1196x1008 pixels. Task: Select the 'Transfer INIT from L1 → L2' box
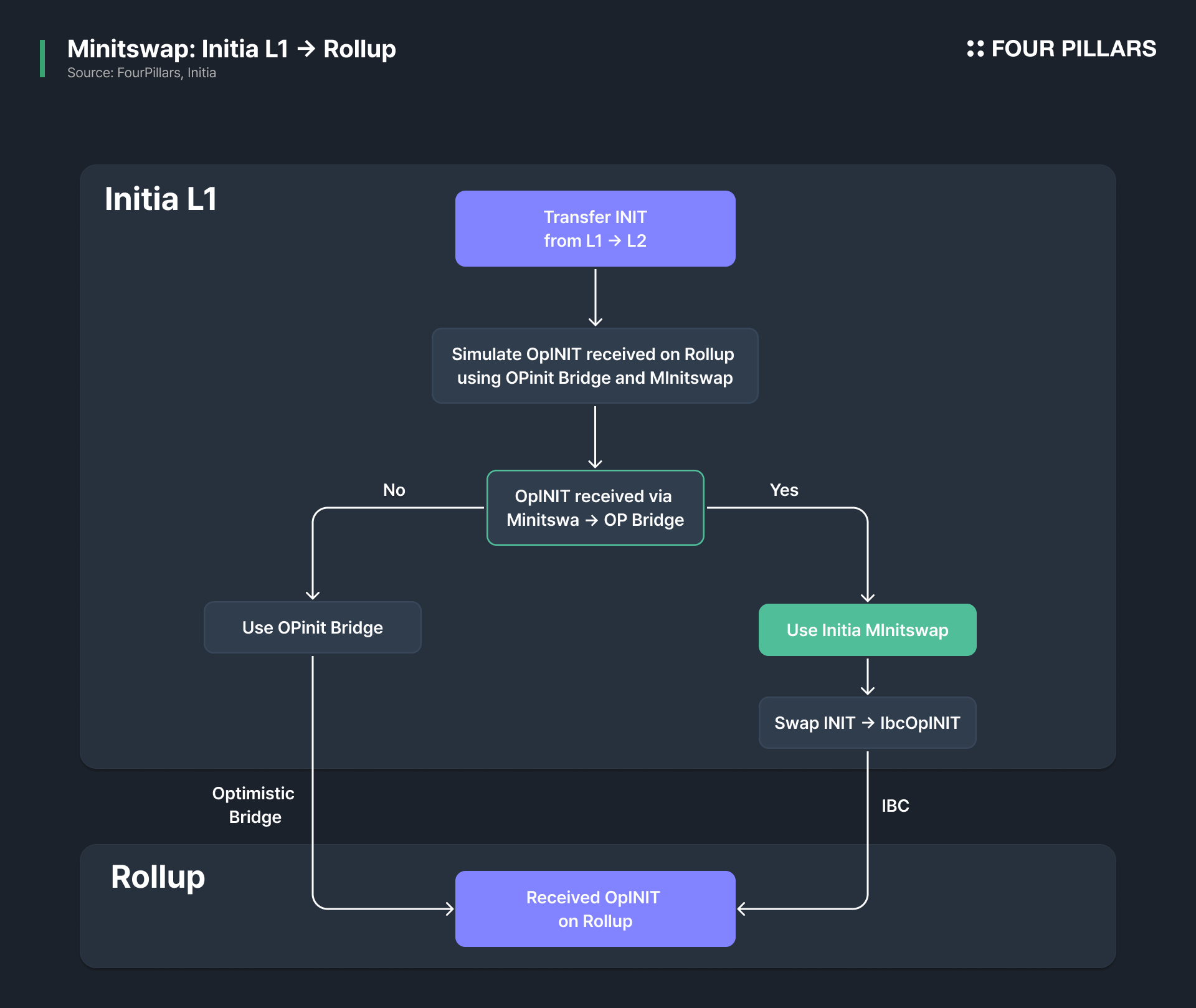pos(595,229)
